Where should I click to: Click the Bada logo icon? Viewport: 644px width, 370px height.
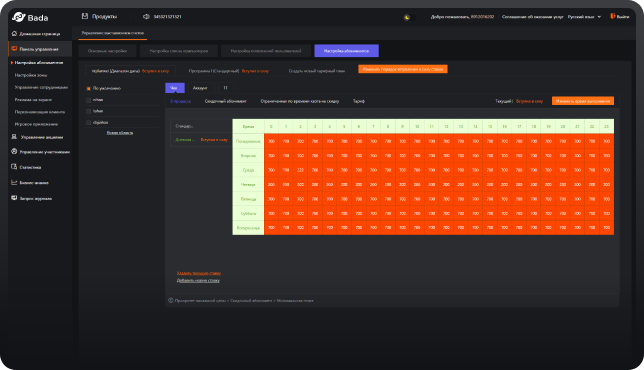[19, 17]
